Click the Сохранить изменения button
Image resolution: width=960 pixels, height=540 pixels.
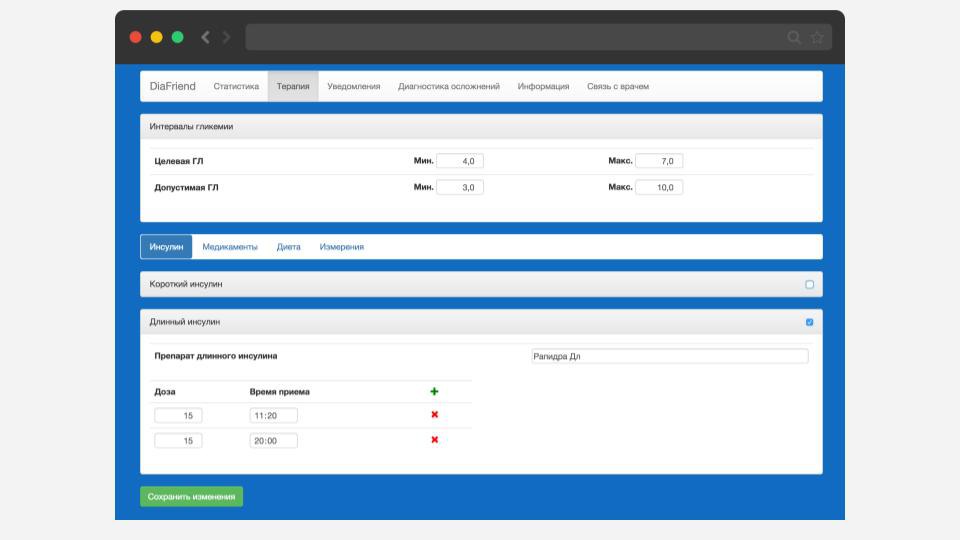(x=191, y=497)
